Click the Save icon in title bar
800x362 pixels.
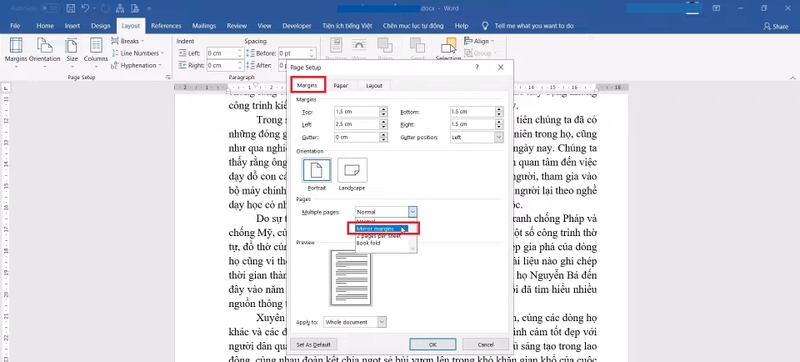(71, 8)
